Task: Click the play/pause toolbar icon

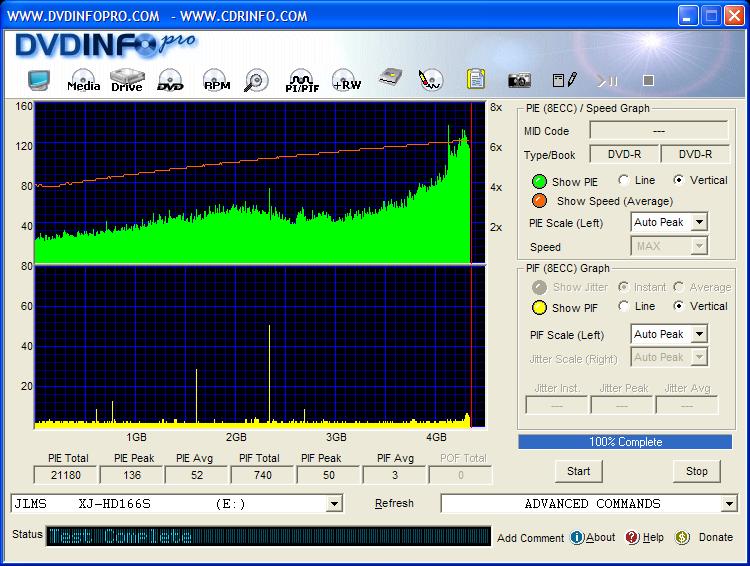Action: [x=607, y=81]
